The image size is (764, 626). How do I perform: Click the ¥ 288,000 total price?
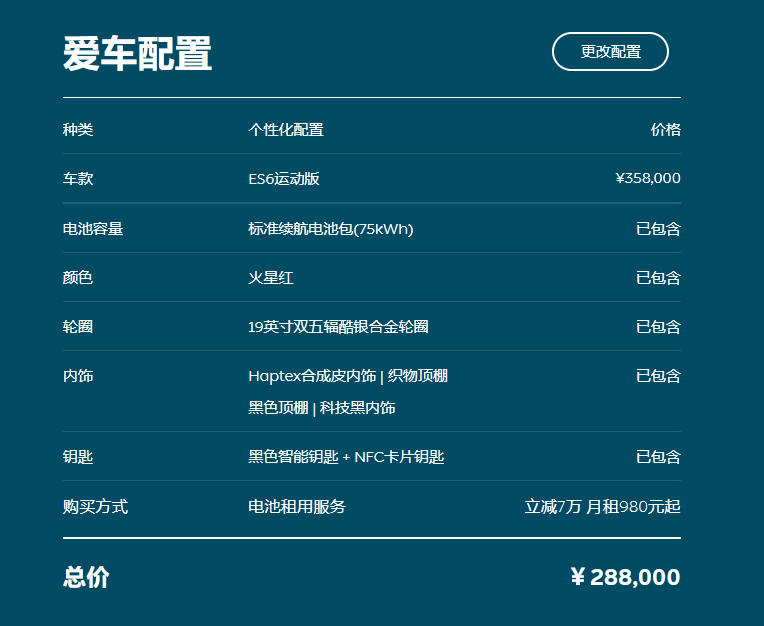[626, 577]
